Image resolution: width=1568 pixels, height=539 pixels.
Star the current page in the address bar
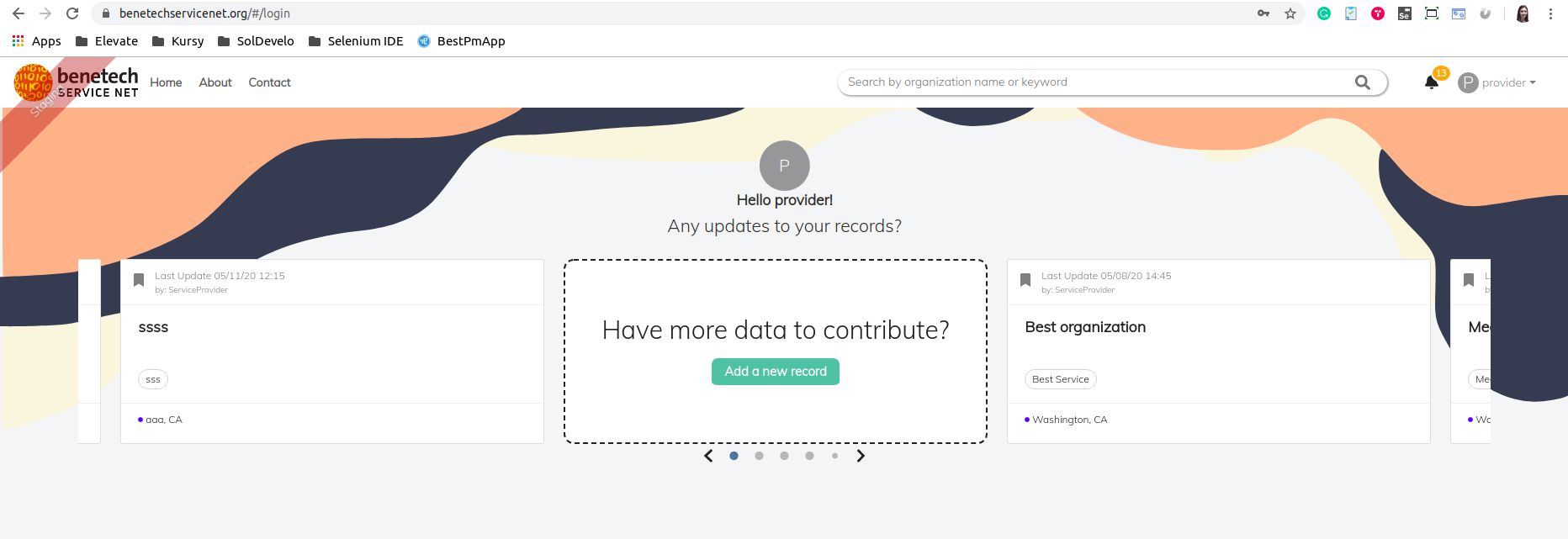pyautogui.click(x=1290, y=13)
